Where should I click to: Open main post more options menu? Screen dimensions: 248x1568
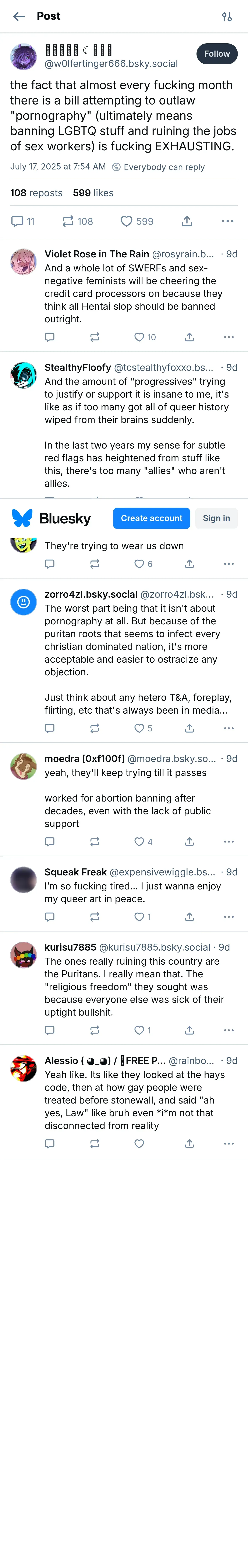(227, 222)
